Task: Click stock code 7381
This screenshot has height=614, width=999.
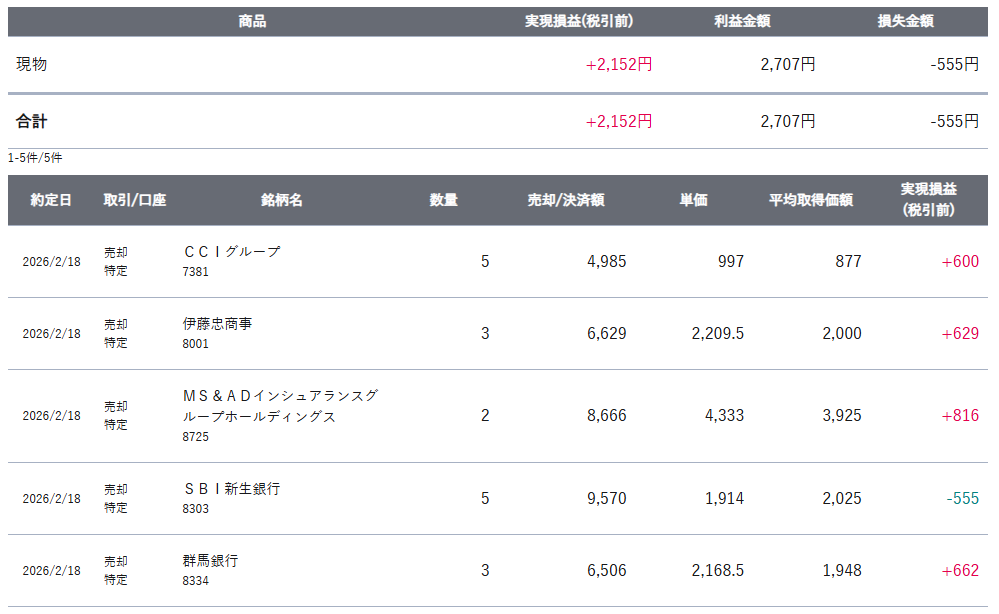Action: pos(196,272)
